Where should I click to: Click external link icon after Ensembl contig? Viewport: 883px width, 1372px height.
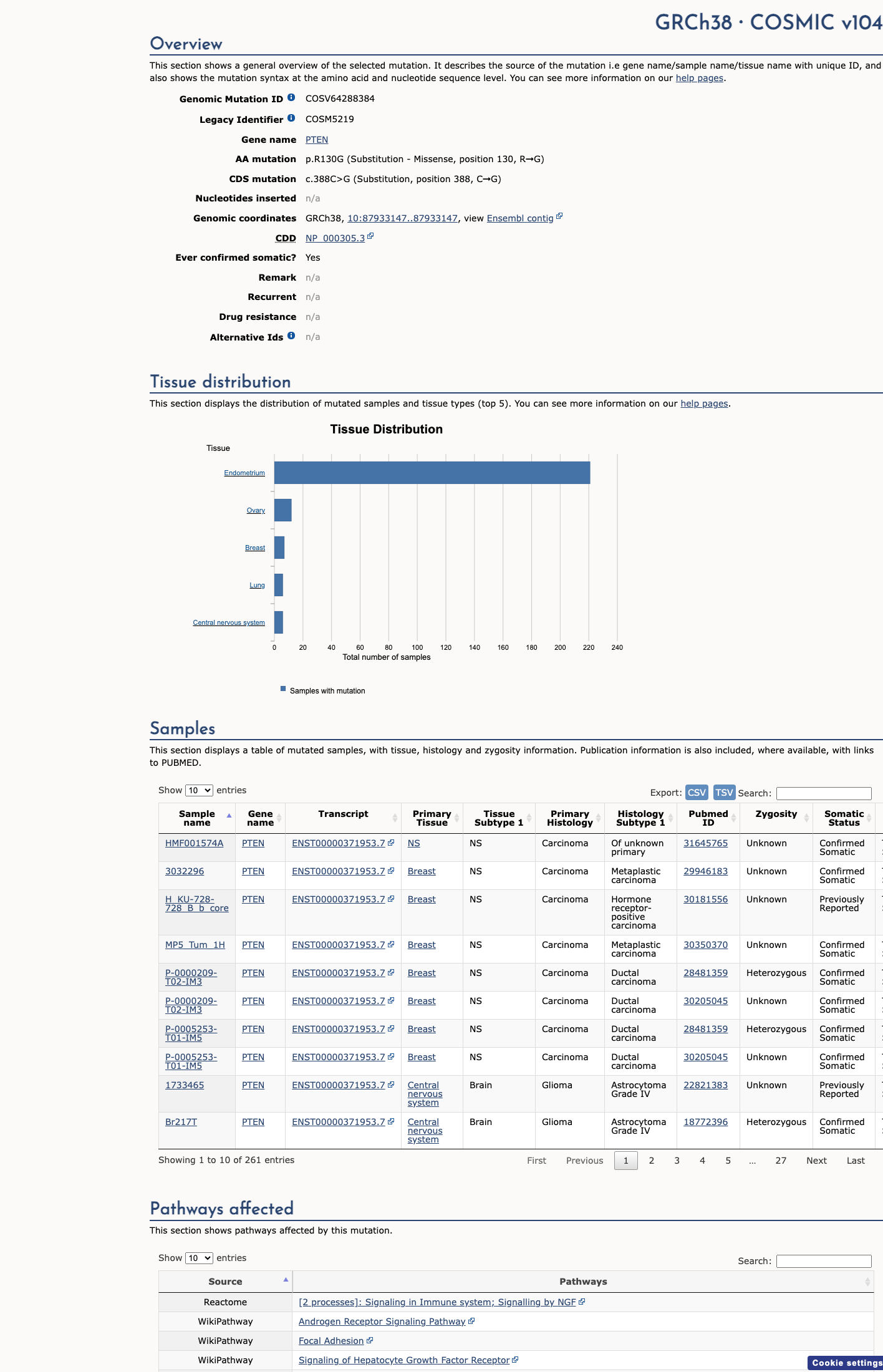click(x=559, y=216)
